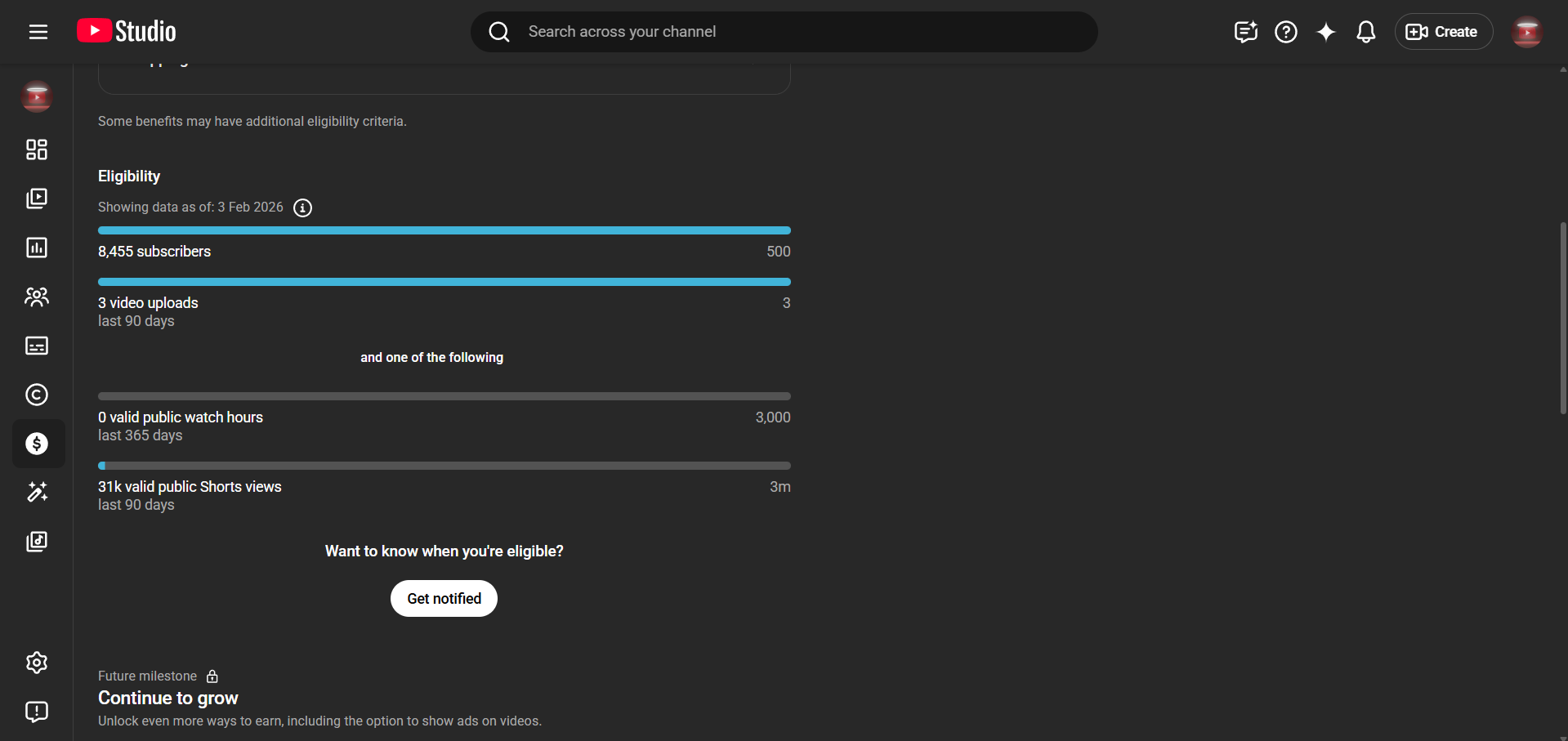Open the Help question mark icon

tap(1286, 32)
